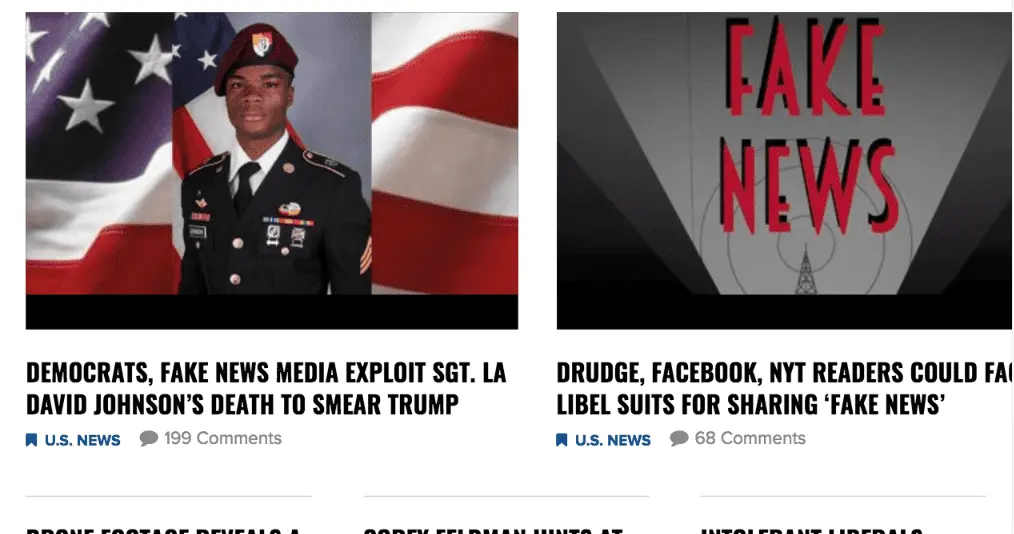The width and height of the screenshot is (1014, 534).
Task: Open the Intolerant Liberals headline
Action: pos(812,531)
